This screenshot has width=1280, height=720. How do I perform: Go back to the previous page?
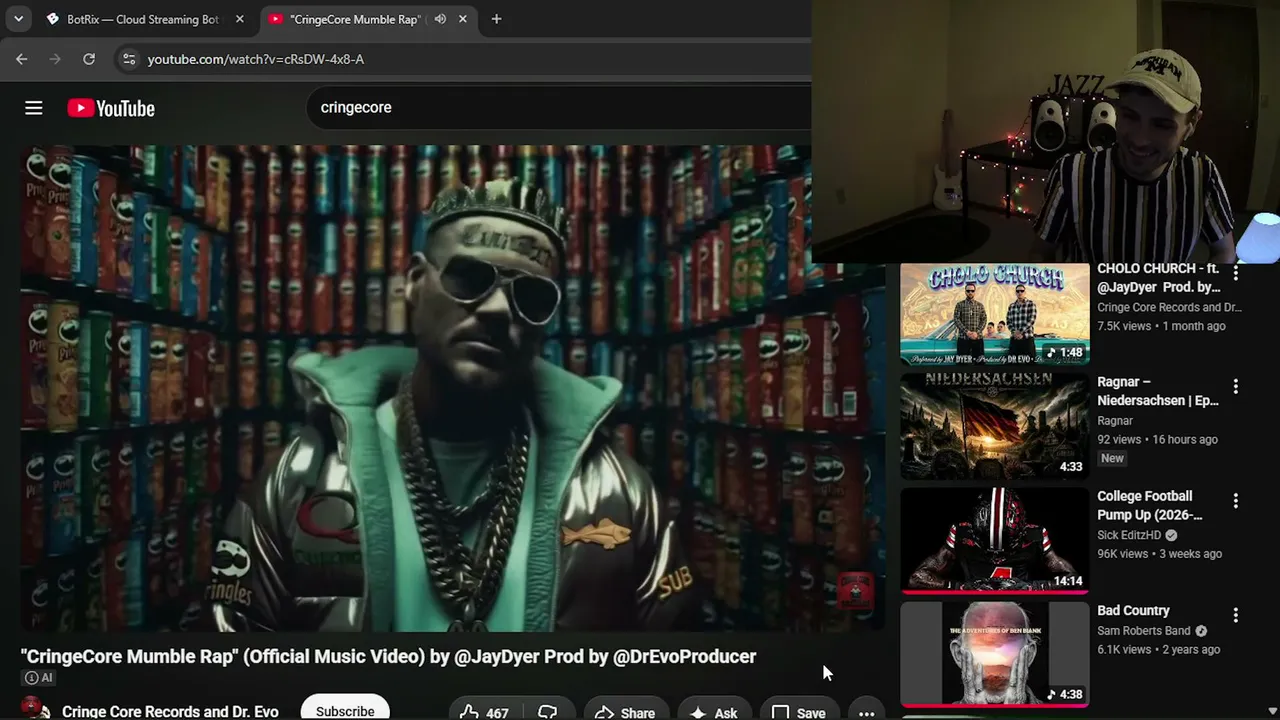point(22,59)
